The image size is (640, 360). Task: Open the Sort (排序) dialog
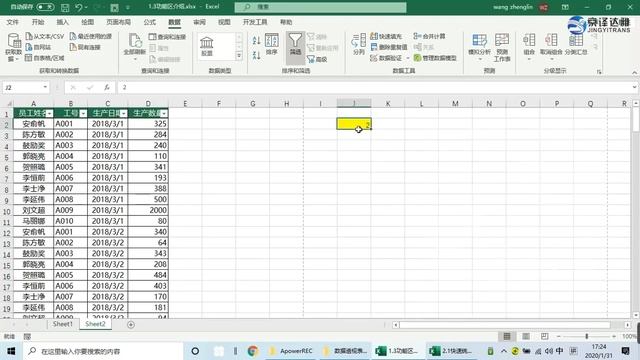[272, 45]
